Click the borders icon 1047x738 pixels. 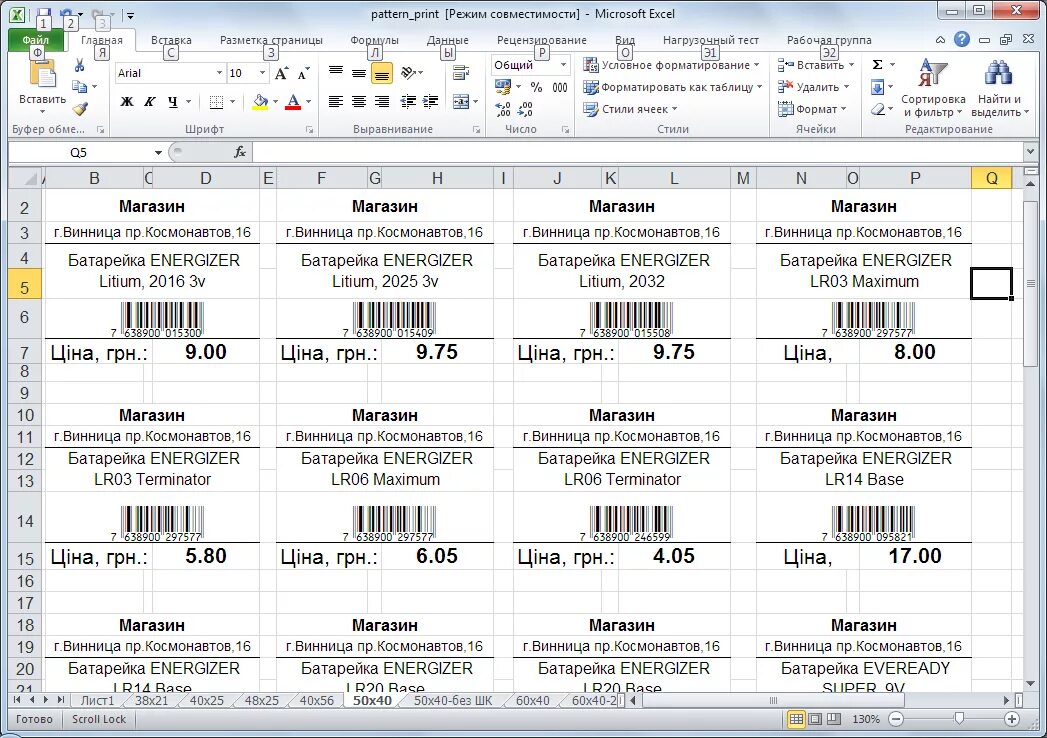(x=216, y=102)
